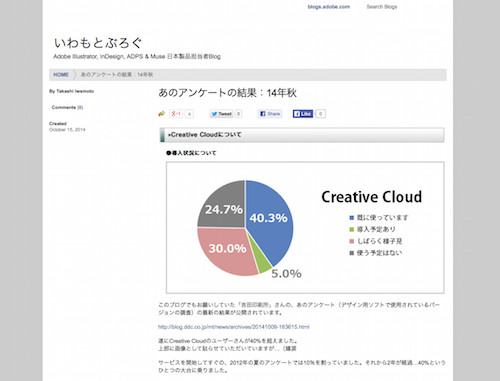Click the Tweet count bubble

pyautogui.click(x=238, y=114)
